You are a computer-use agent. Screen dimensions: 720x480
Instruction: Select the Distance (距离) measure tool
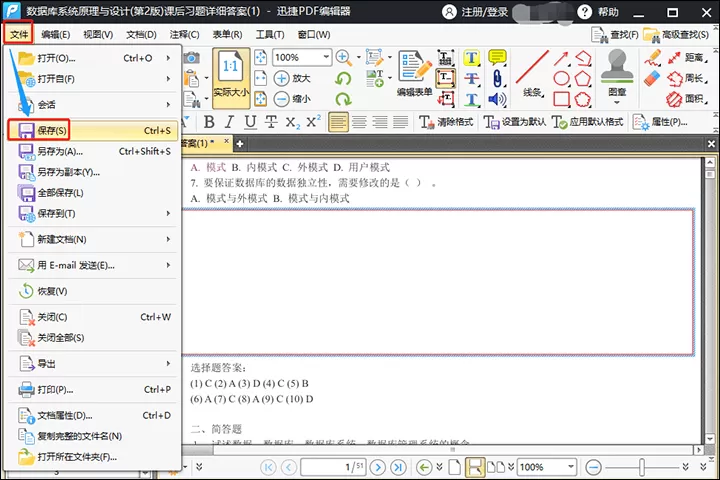pyautogui.click(x=686, y=58)
